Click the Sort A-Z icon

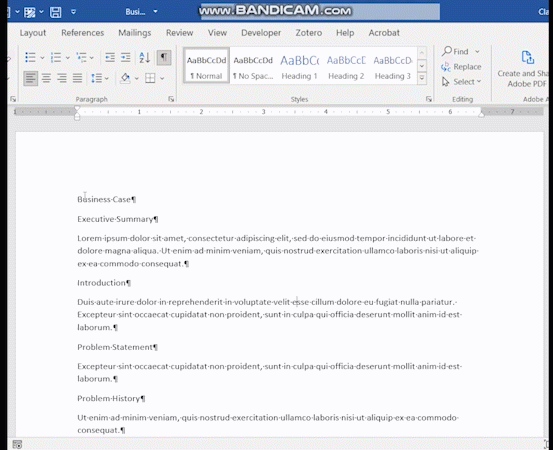coord(145,57)
